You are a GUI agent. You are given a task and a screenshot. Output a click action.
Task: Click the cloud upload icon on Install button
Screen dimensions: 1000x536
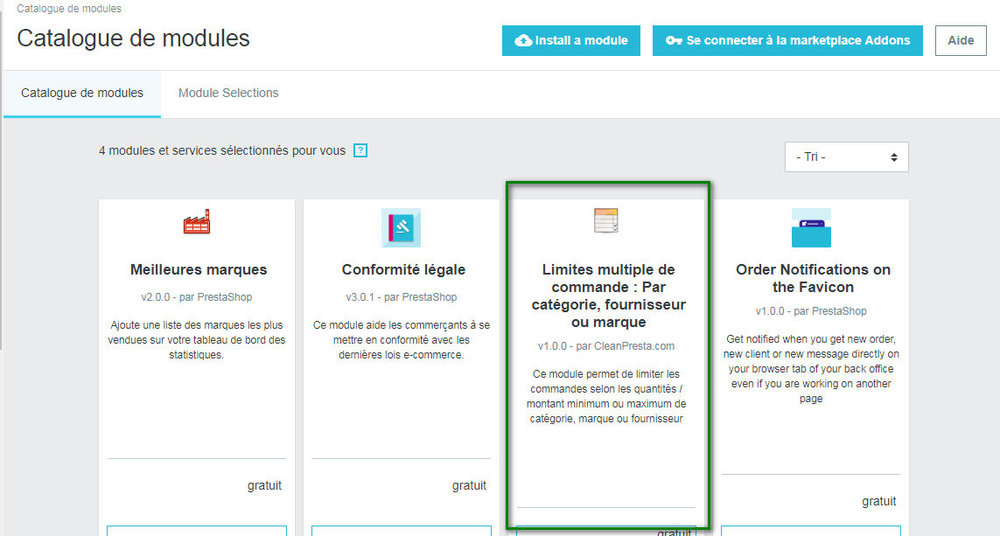pyautogui.click(x=523, y=40)
